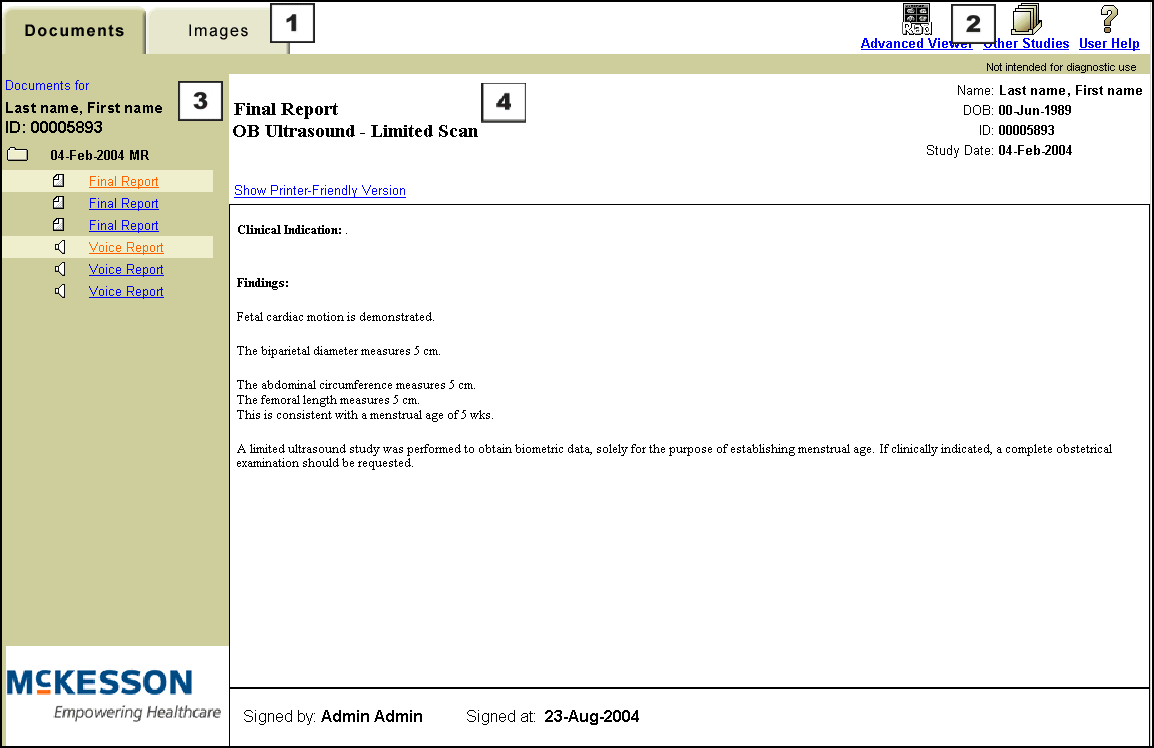Click the User Help question mark icon
The width and height of the screenshot is (1154, 748).
1109,19
